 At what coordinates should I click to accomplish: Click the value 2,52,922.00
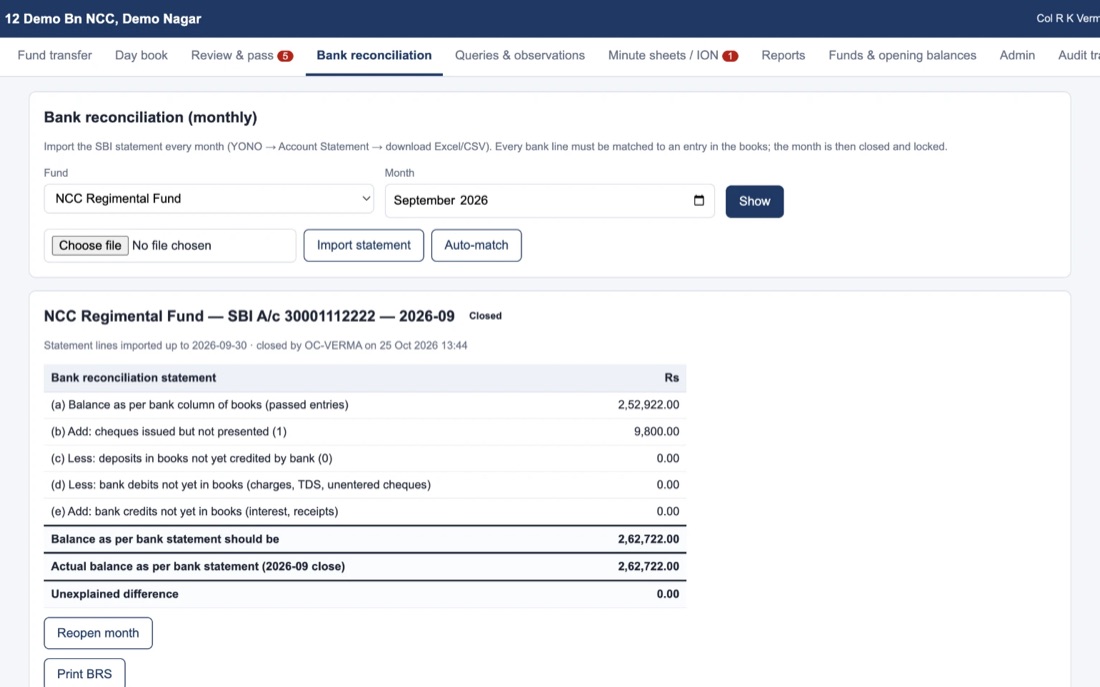click(648, 405)
